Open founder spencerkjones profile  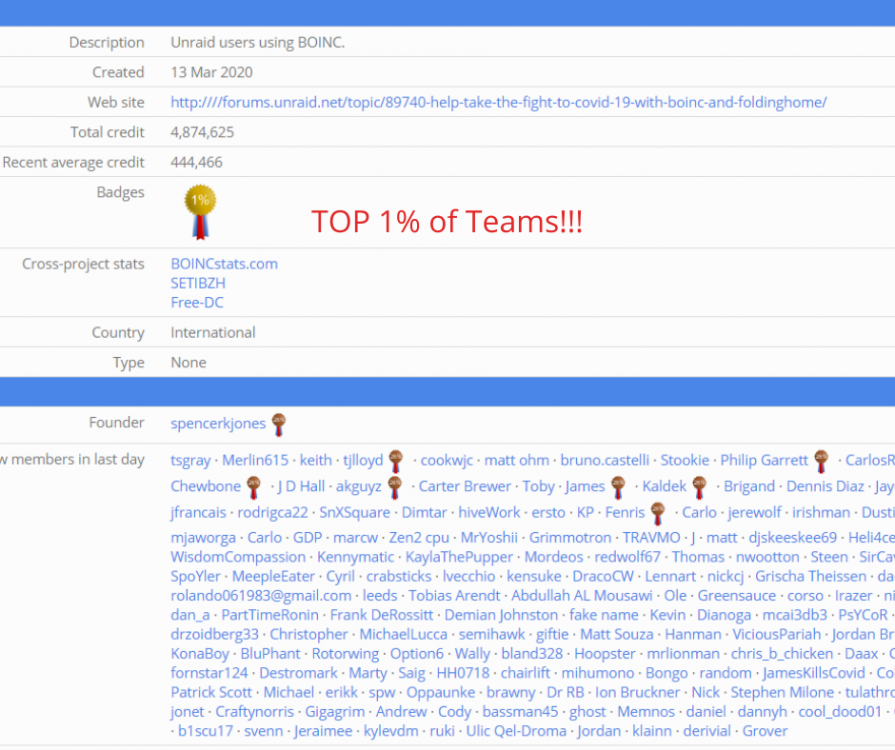pos(218,424)
